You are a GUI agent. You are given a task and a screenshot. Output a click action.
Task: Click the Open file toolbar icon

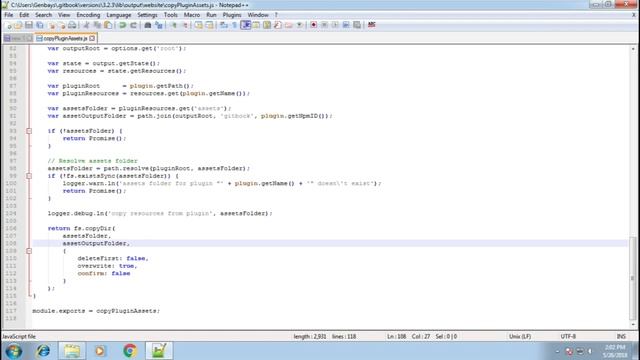pyautogui.click(x=18, y=25)
